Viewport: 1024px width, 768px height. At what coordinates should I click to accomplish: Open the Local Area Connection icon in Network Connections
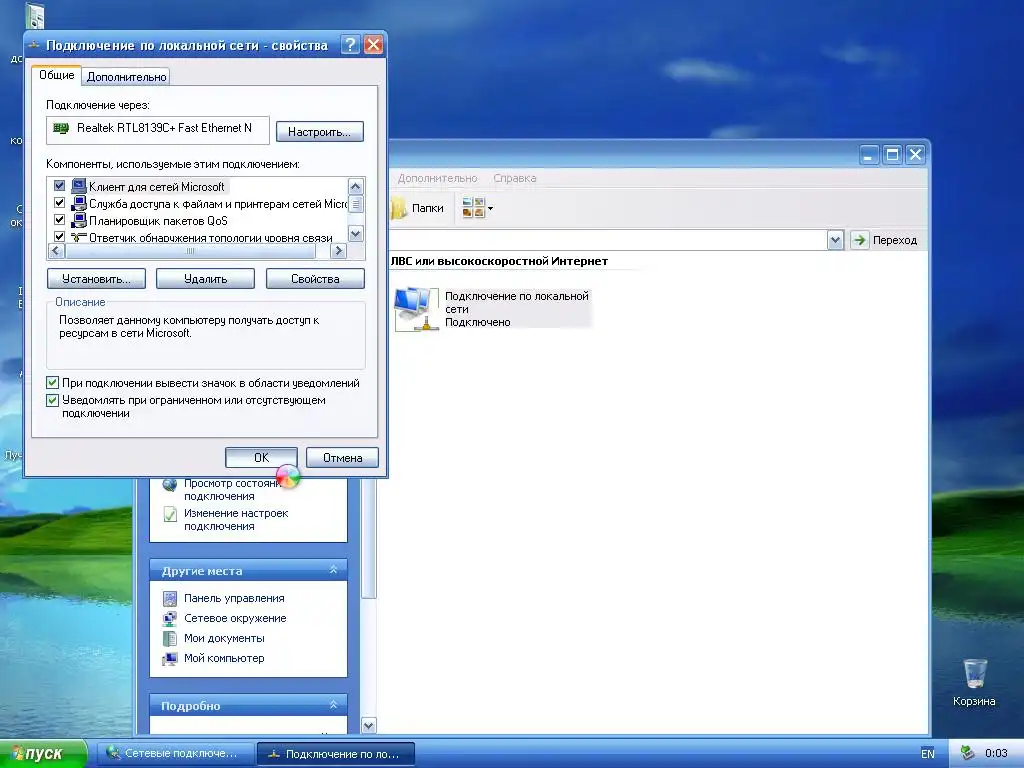(416, 309)
